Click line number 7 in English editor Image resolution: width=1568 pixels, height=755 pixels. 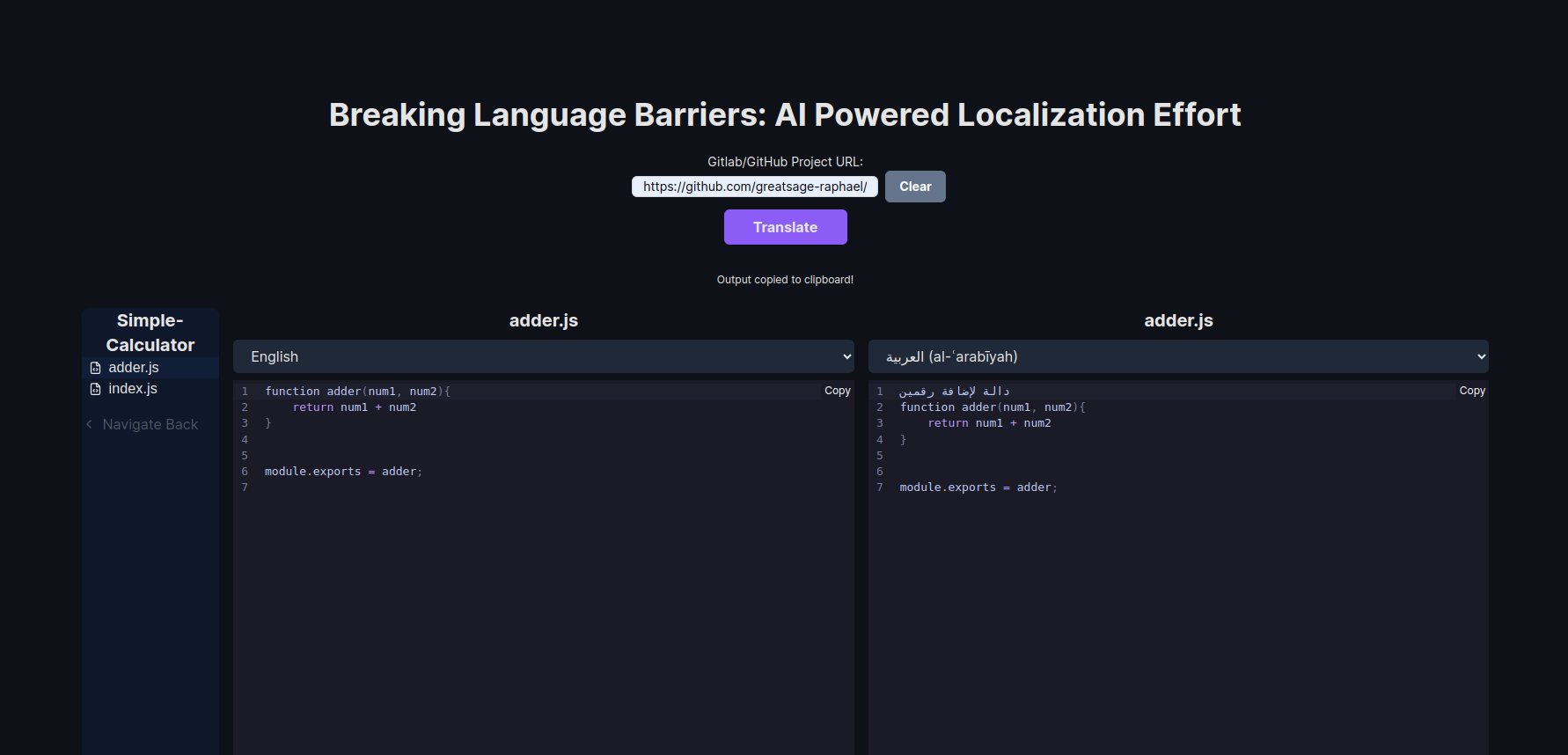[x=245, y=487]
